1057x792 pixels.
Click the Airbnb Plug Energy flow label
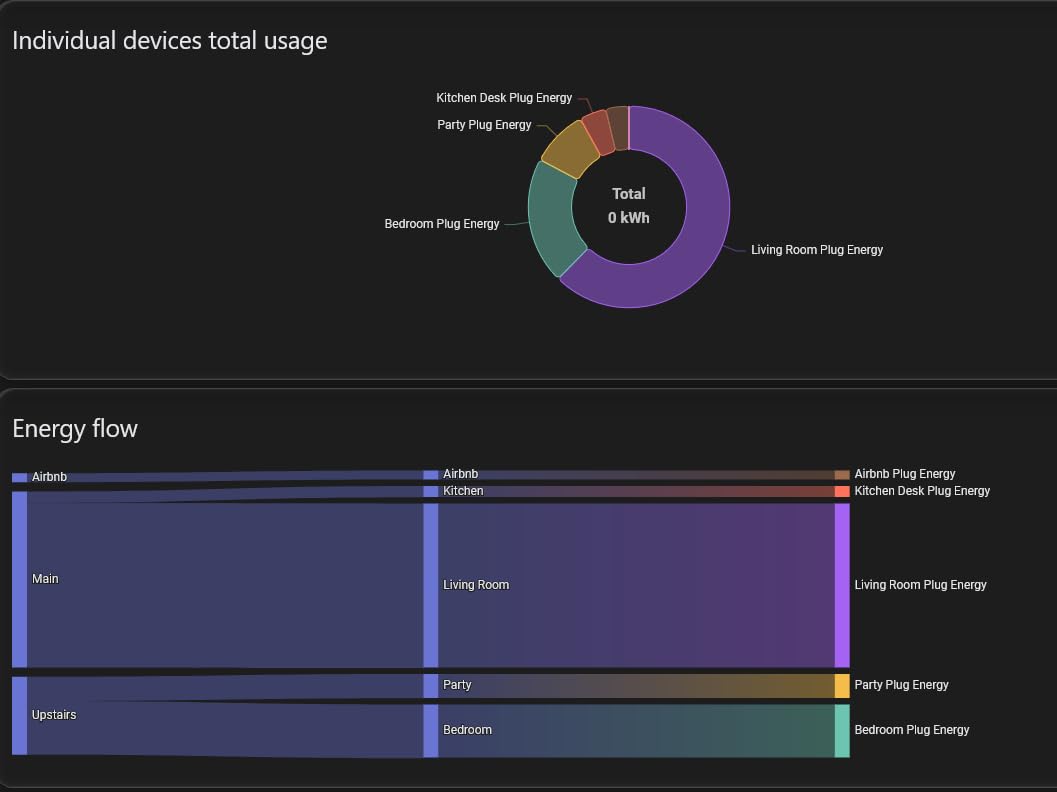tap(904, 474)
